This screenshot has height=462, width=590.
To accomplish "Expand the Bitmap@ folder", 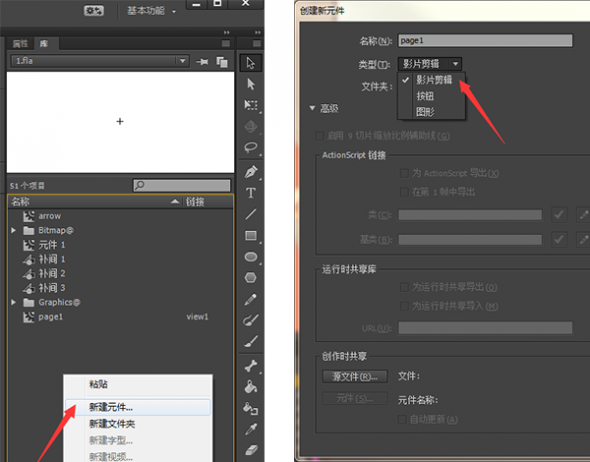I will point(14,230).
